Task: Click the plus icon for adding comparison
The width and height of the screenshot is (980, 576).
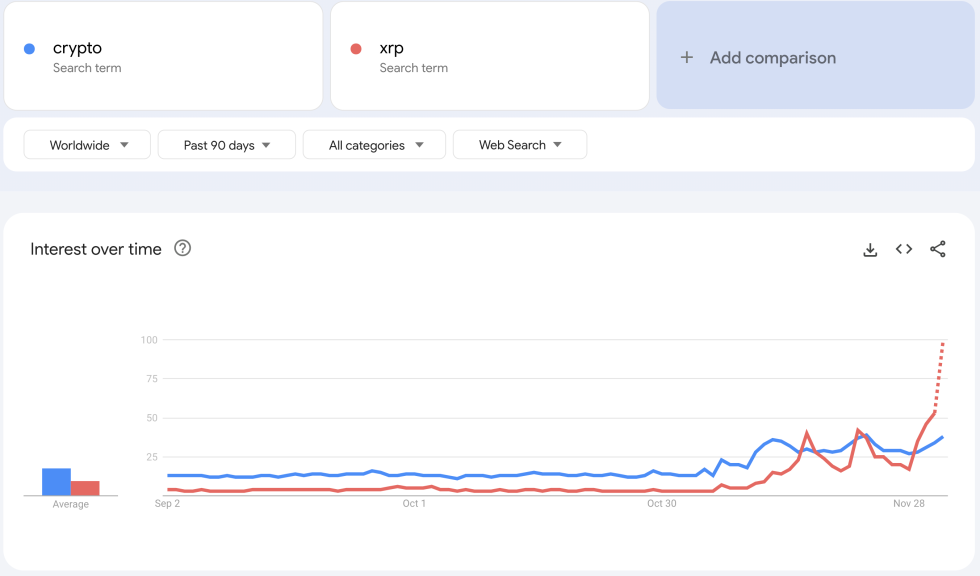Action: (687, 58)
